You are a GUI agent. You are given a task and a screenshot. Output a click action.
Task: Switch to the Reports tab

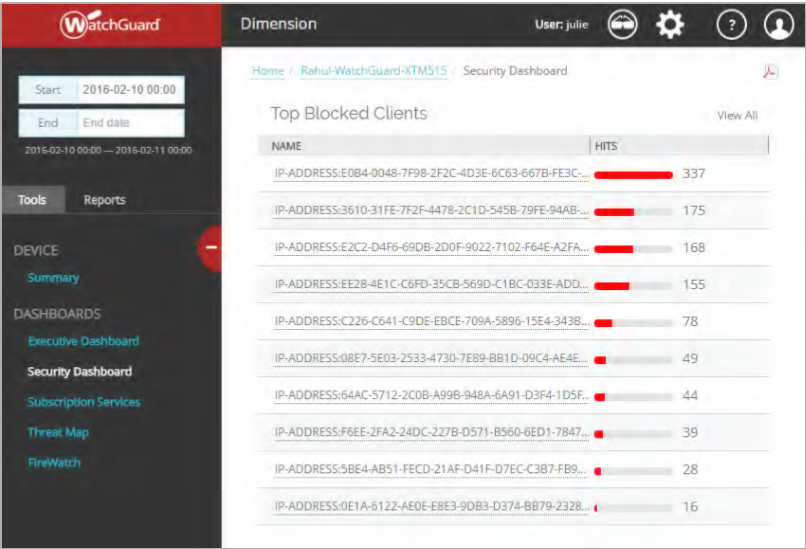(104, 200)
